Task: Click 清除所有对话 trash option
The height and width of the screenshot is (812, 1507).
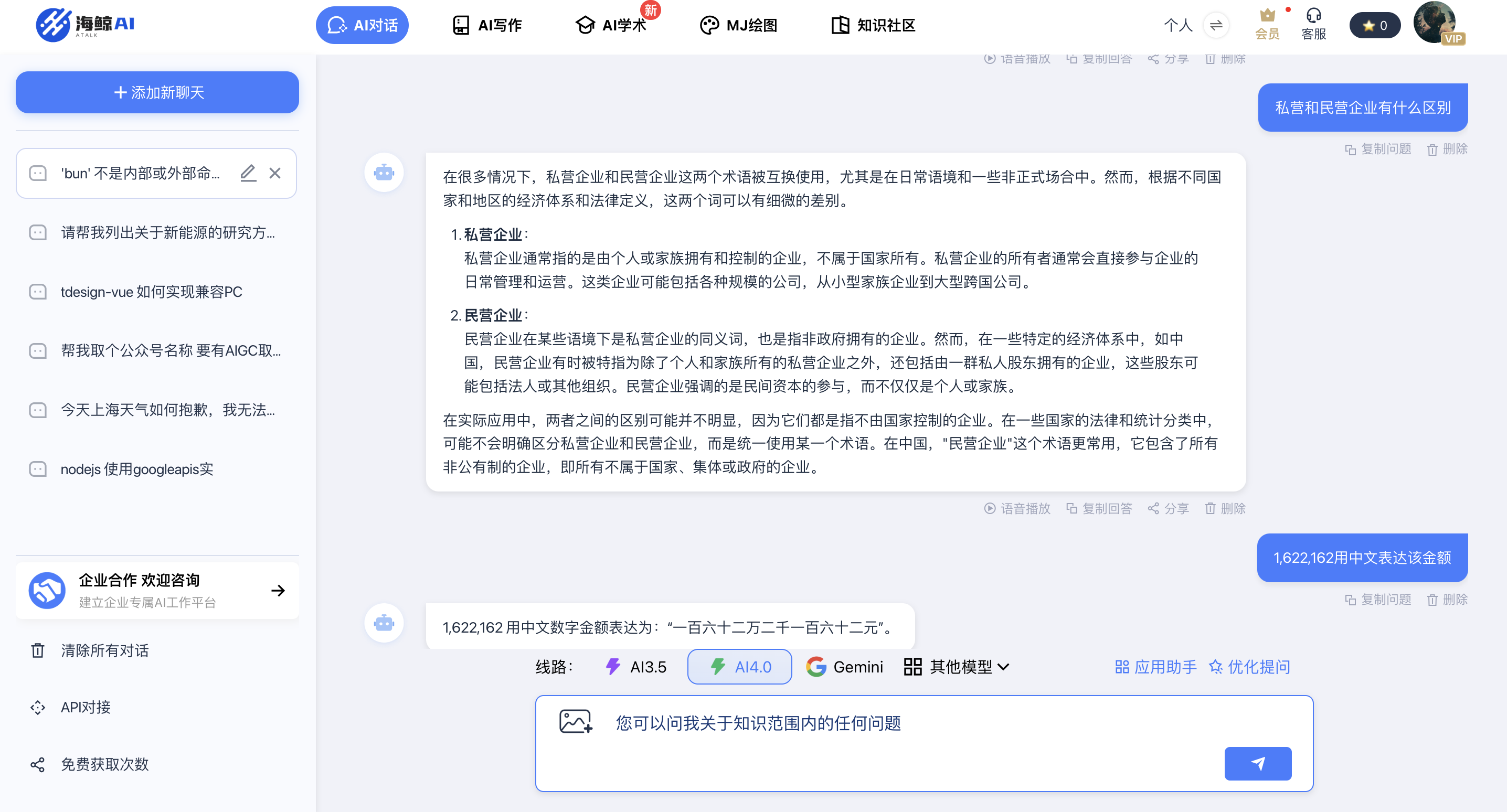Action: 91,650
